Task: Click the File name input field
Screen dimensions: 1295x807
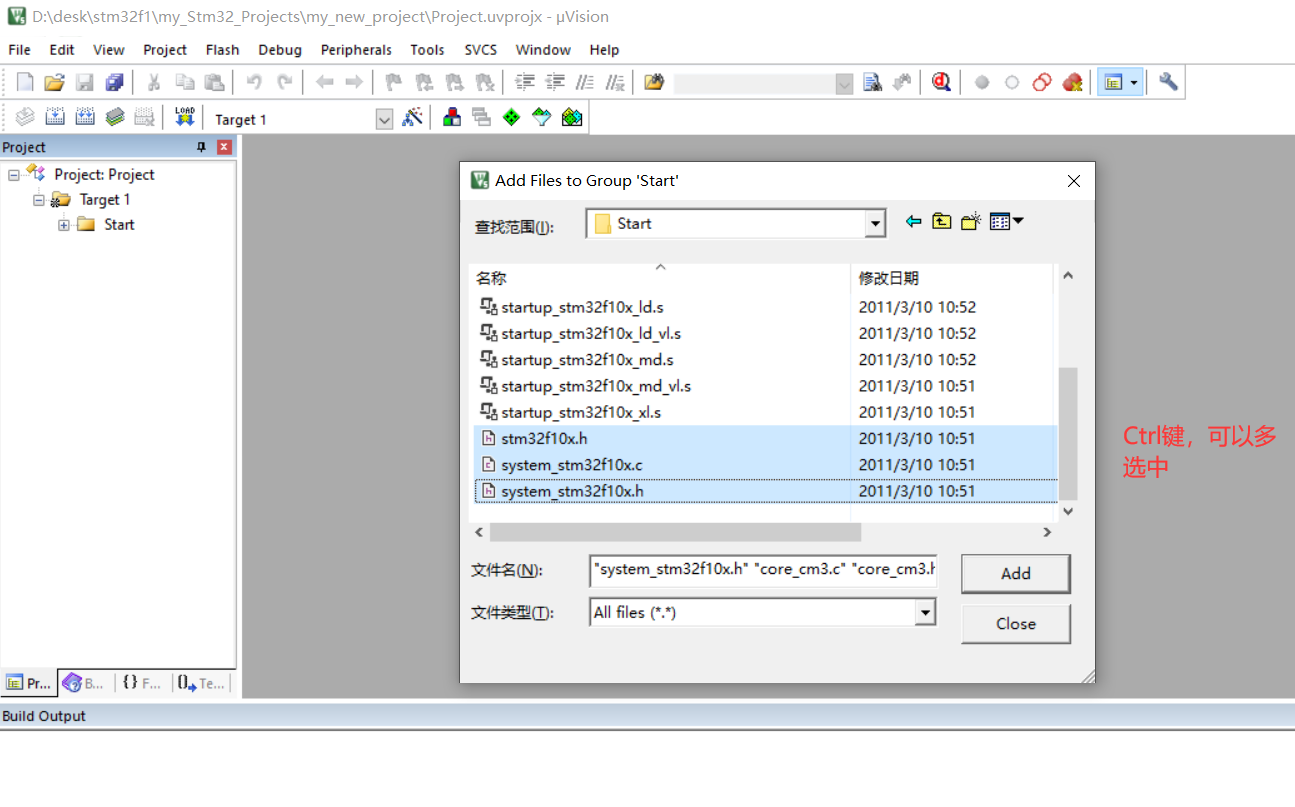Action: pos(763,570)
